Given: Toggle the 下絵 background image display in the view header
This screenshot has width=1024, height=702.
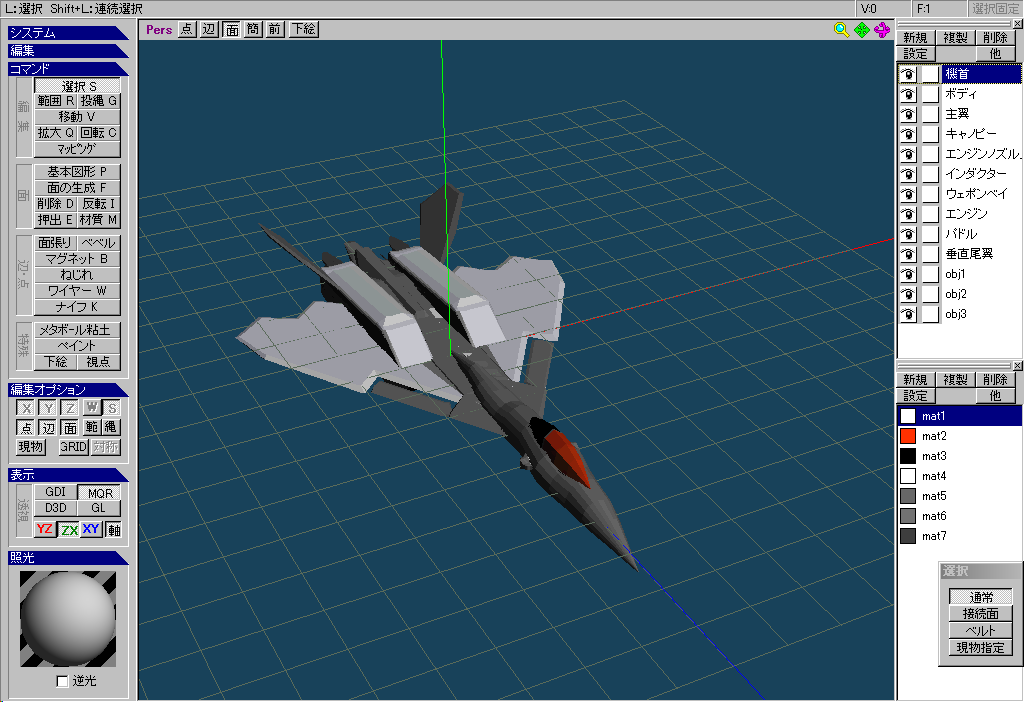Looking at the screenshot, I should point(304,29).
